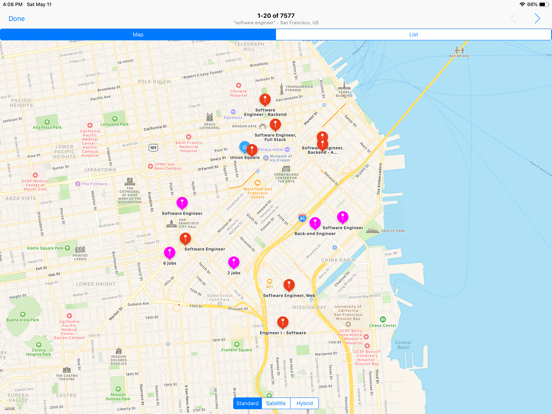The height and width of the screenshot is (414, 552).
Task: Open the 6 jobs cluster pin
Action: (170, 253)
